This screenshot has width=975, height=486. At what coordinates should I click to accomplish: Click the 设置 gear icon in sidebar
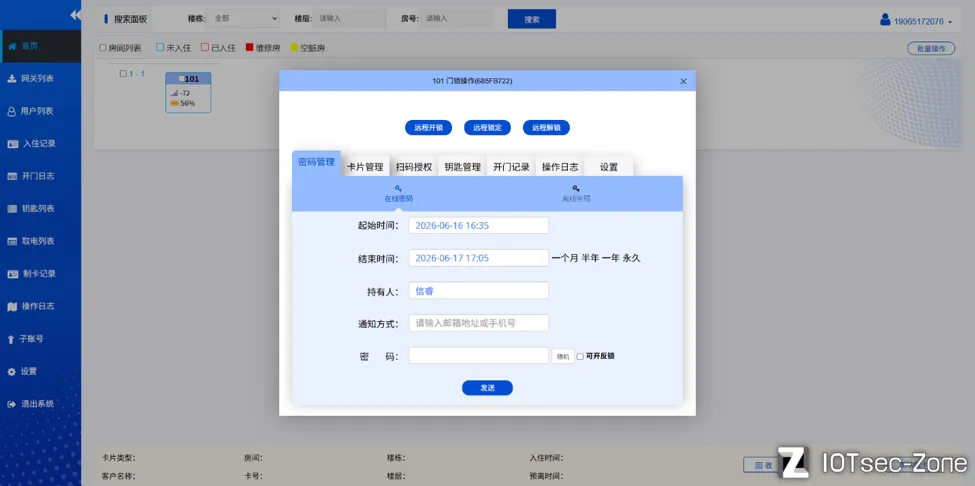(x=11, y=371)
